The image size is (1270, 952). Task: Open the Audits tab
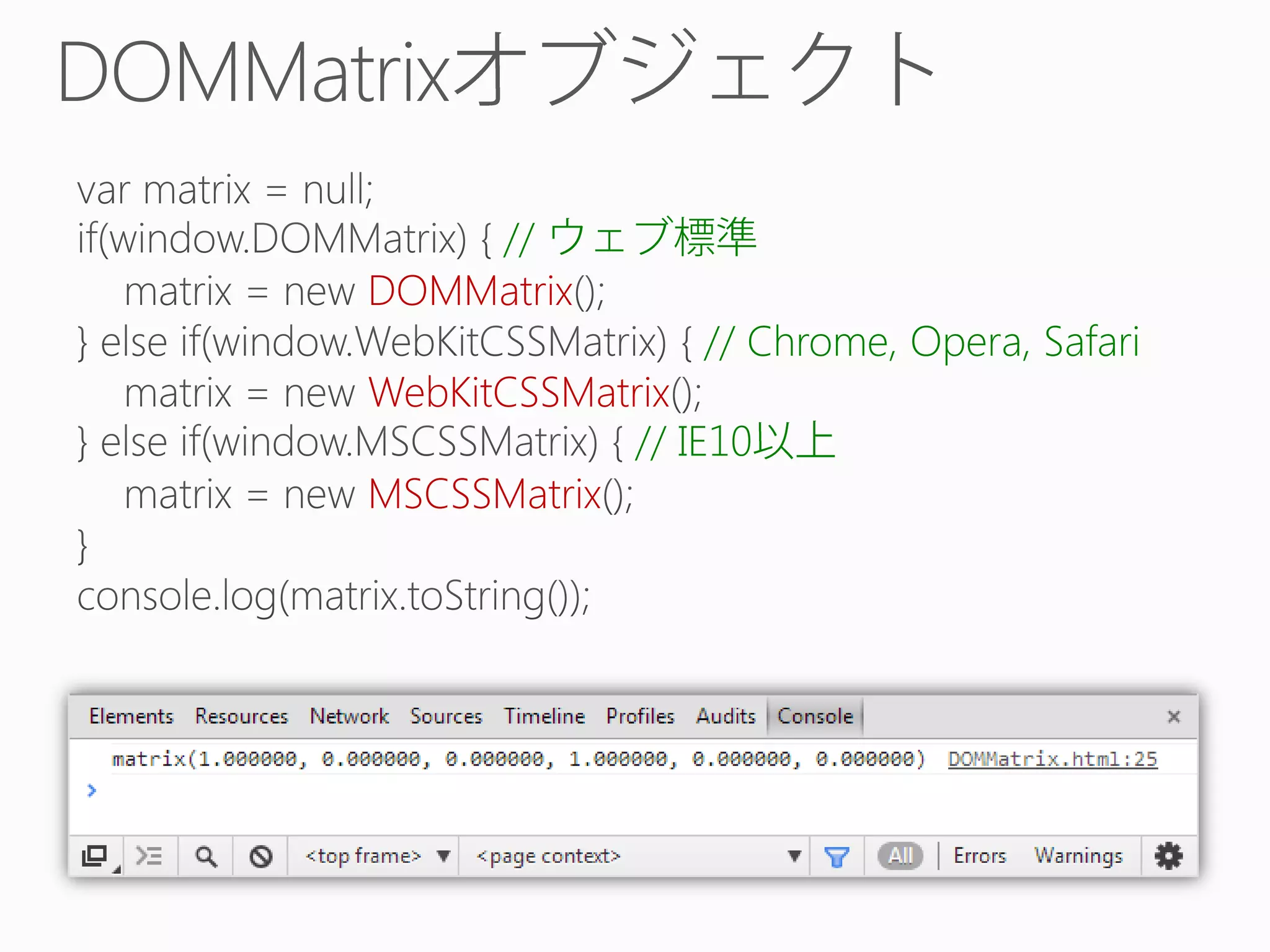(726, 716)
